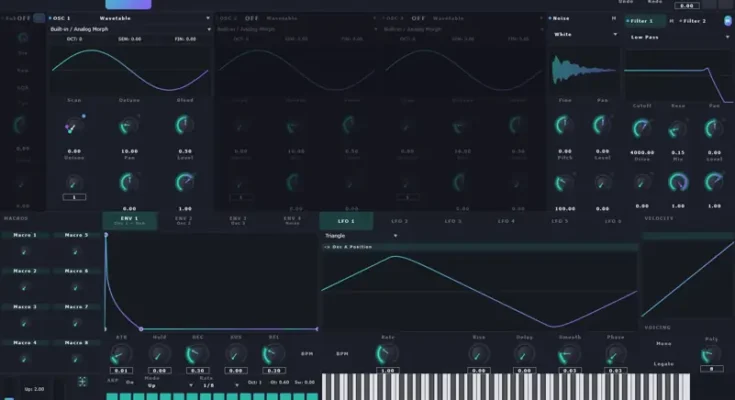Switch to the LFO 4 tab
735x400 pixels.
[506, 221]
